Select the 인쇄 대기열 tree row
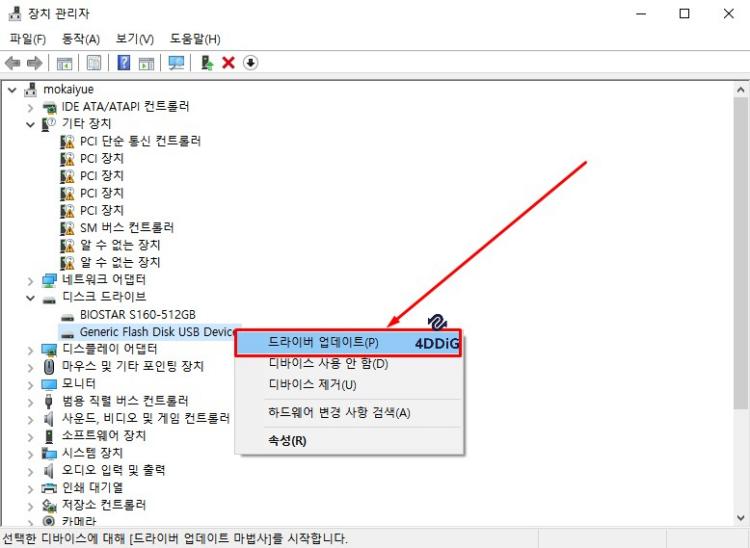This screenshot has width=750, height=548. (82, 488)
